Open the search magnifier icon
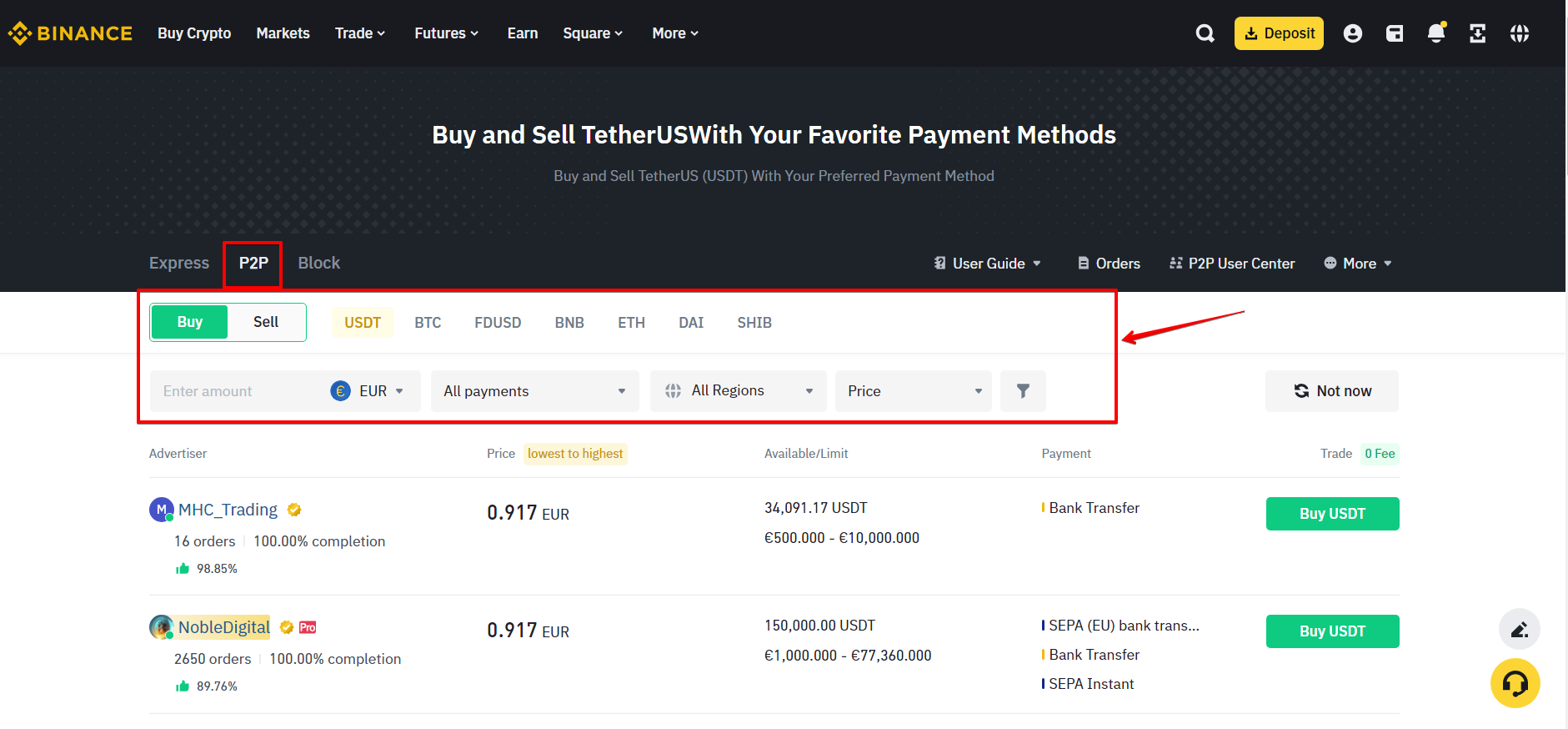 click(1205, 33)
